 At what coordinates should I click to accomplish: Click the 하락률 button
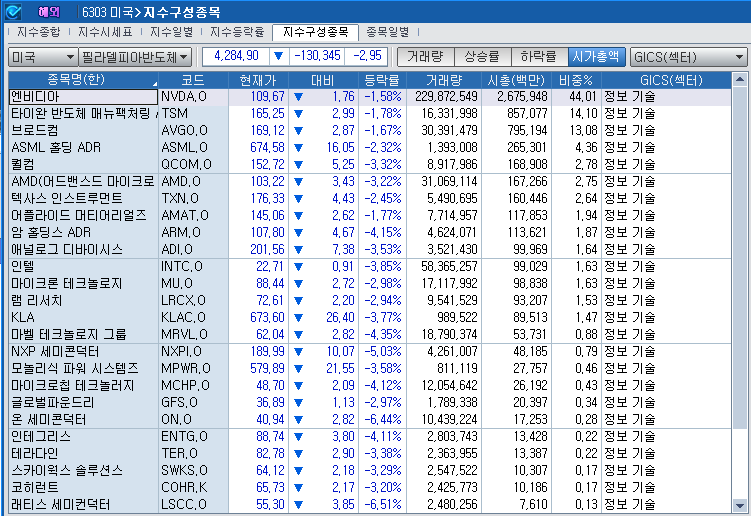[x=539, y=57]
